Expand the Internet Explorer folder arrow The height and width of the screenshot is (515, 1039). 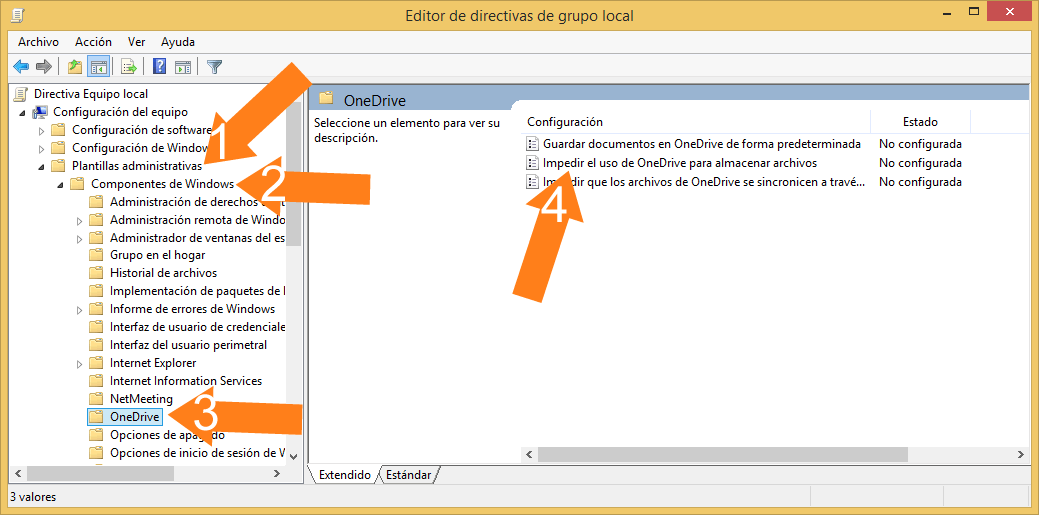pyautogui.click(x=79, y=363)
